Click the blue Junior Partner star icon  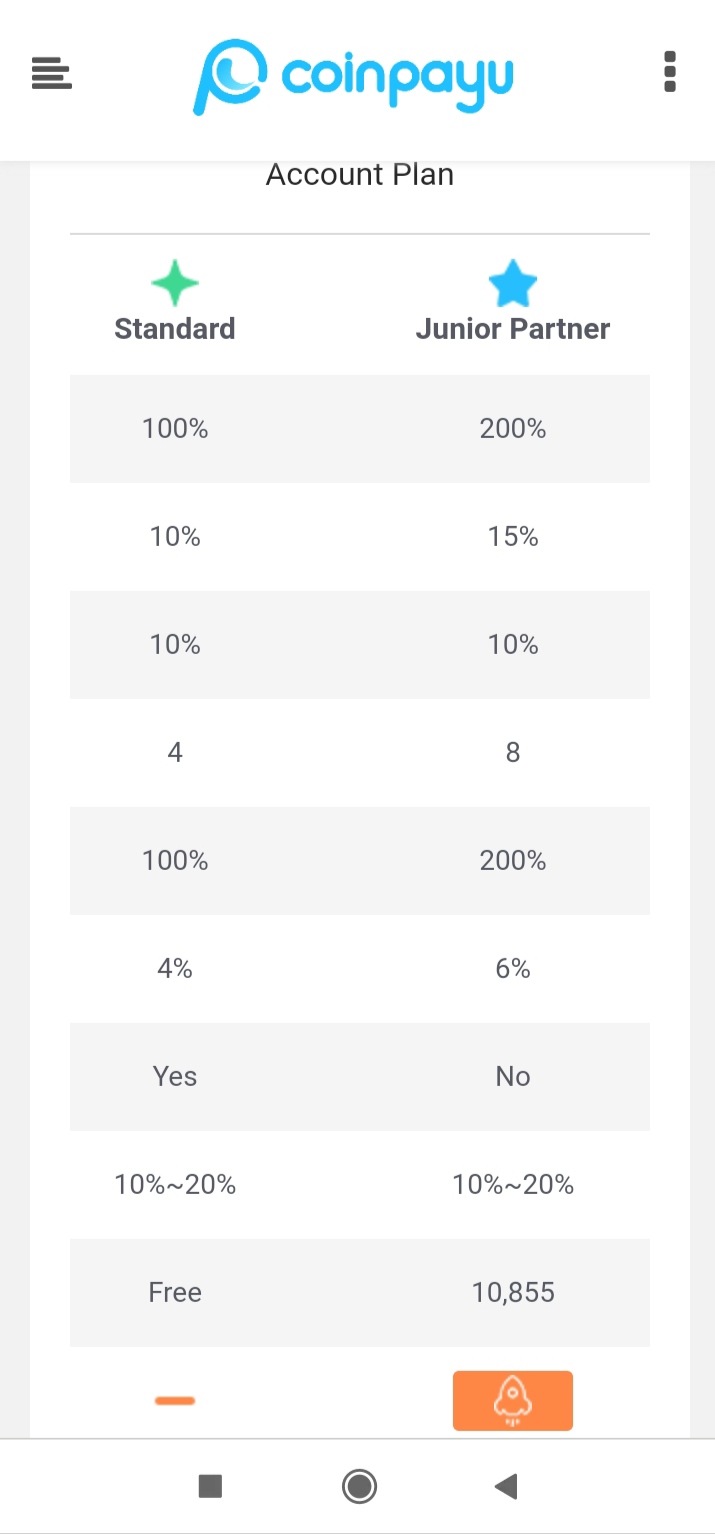click(x=513, y=284)
